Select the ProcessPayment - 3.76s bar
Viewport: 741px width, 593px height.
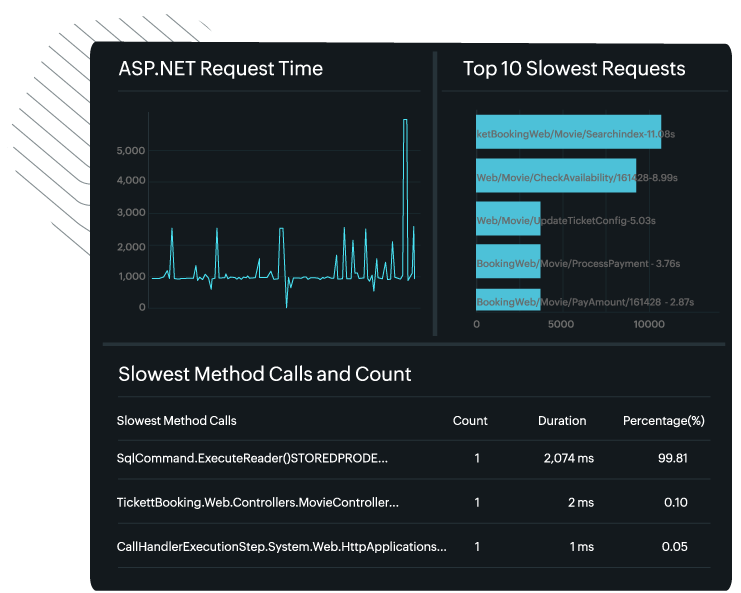[x=508, y=261]
